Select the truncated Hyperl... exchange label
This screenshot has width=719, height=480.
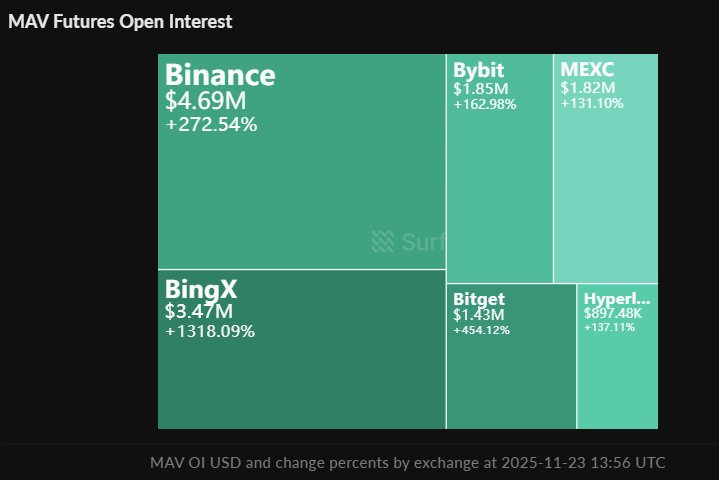[617, 299]
